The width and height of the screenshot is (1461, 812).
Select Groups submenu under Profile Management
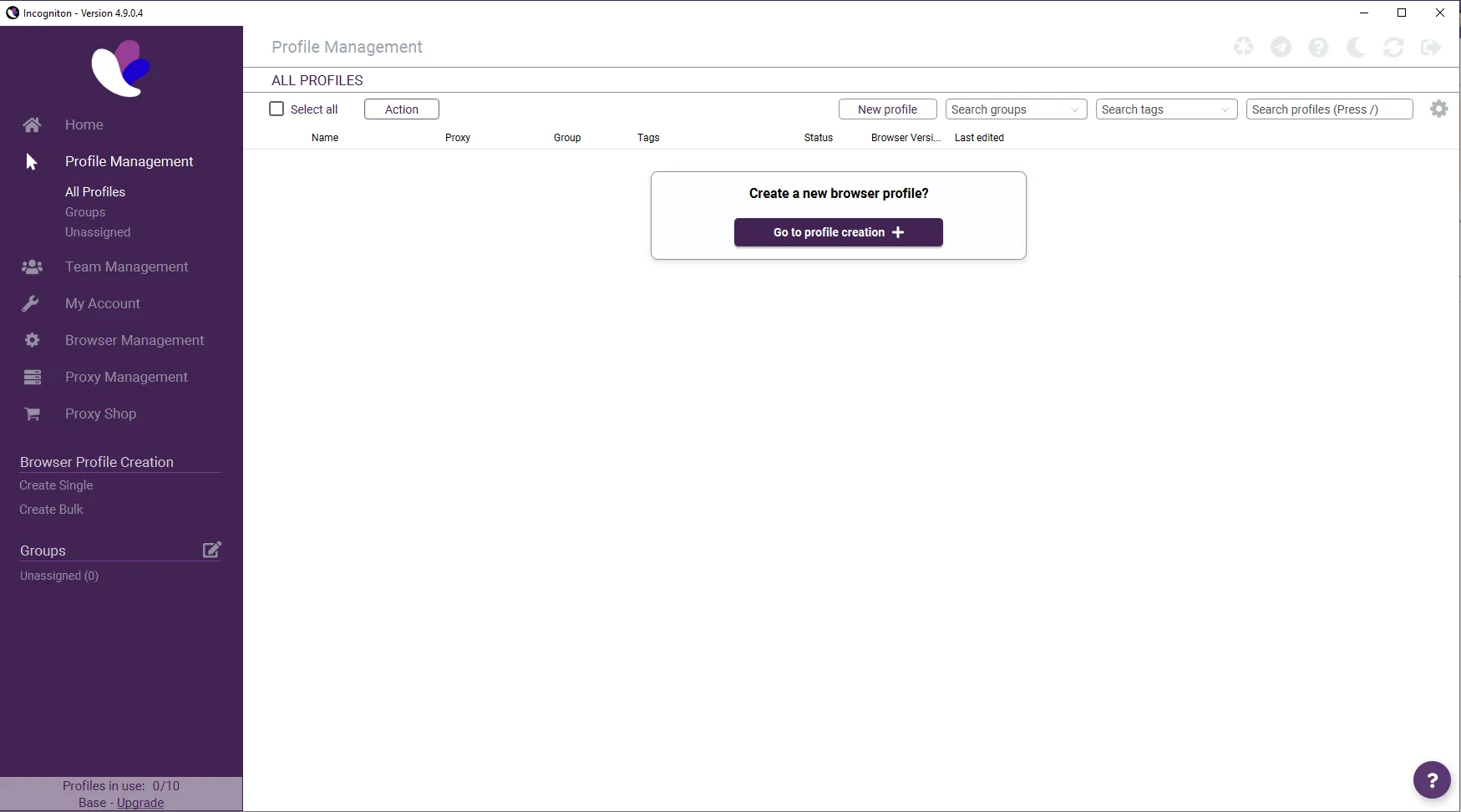pos(85,212)
